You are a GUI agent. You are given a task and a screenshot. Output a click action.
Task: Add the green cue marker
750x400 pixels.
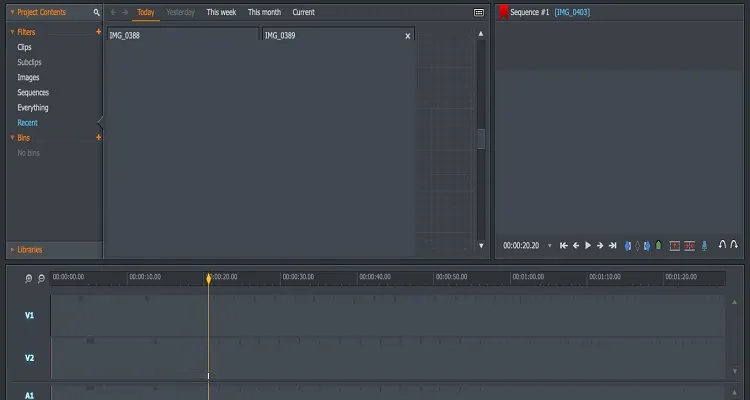(659, 245)
